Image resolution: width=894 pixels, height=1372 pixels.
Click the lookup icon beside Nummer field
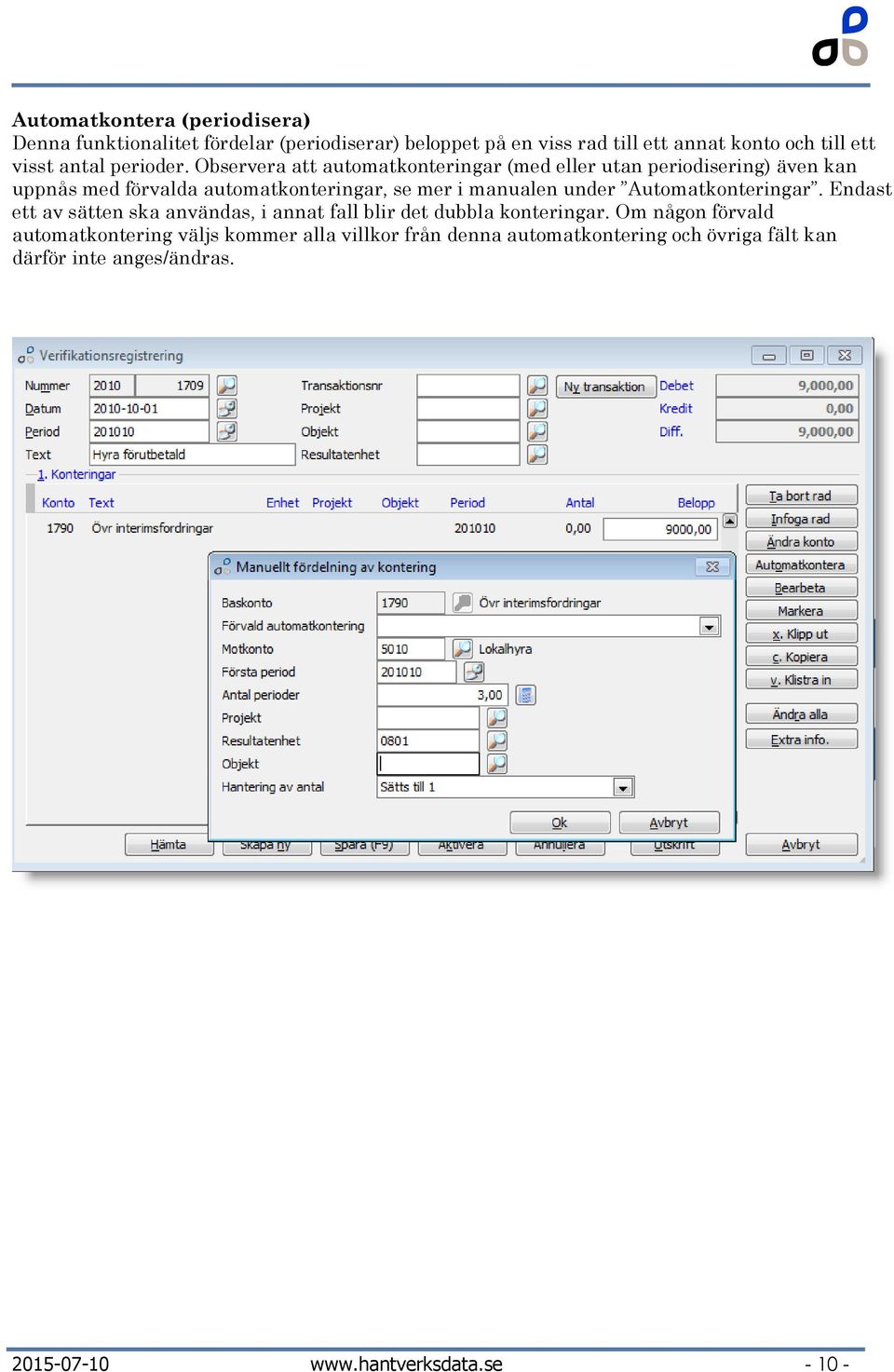[226, 386]
